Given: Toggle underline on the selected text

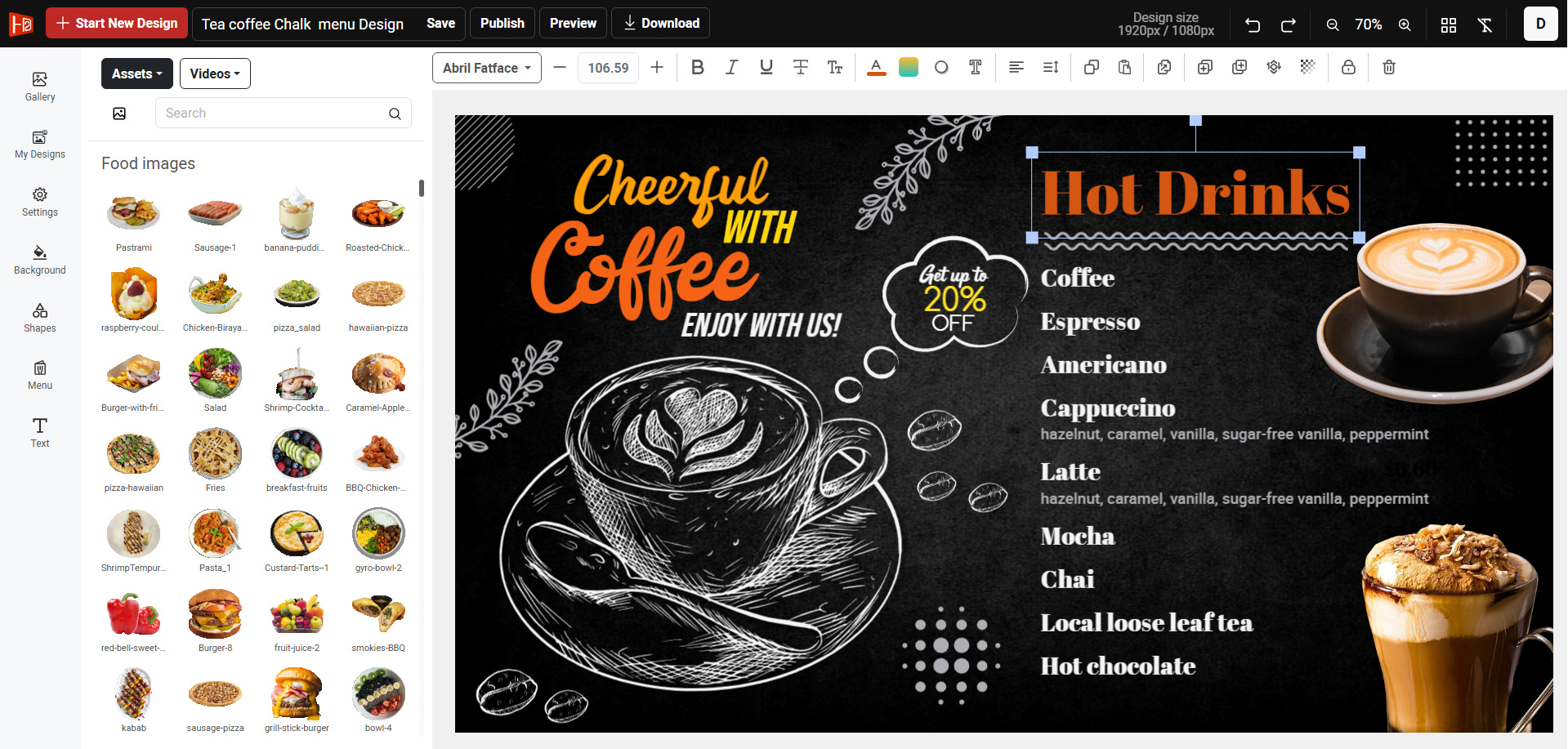Looking at the screenshot, I should tap(766, 67).
